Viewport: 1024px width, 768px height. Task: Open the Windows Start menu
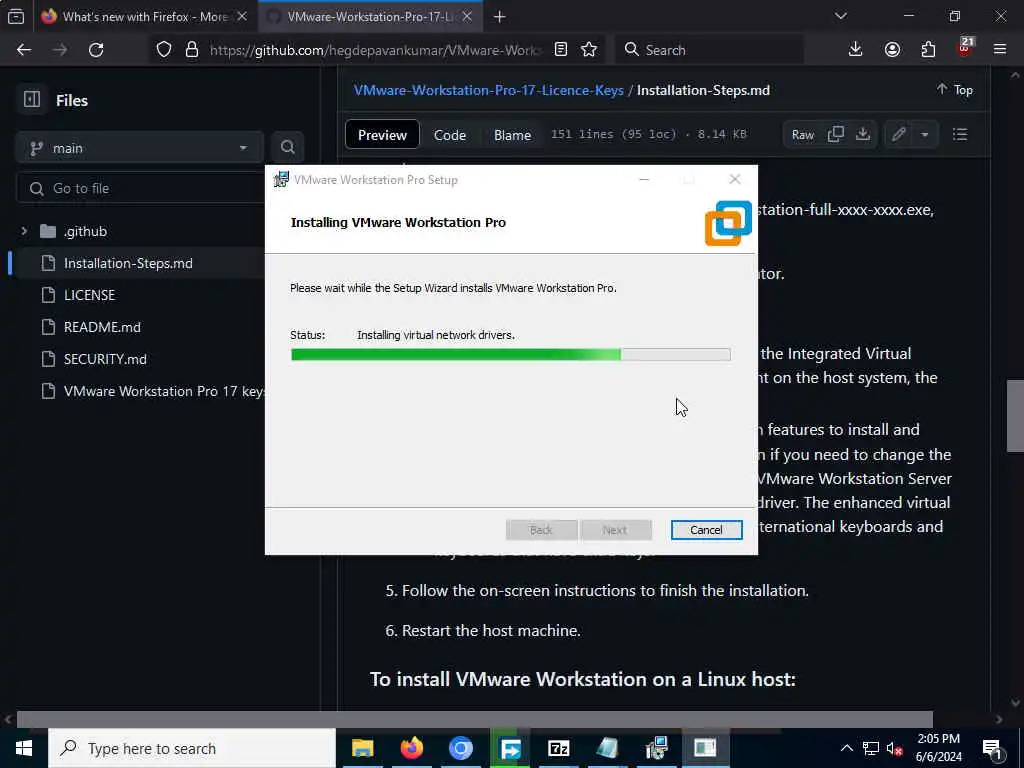click(x=24, y=748)
